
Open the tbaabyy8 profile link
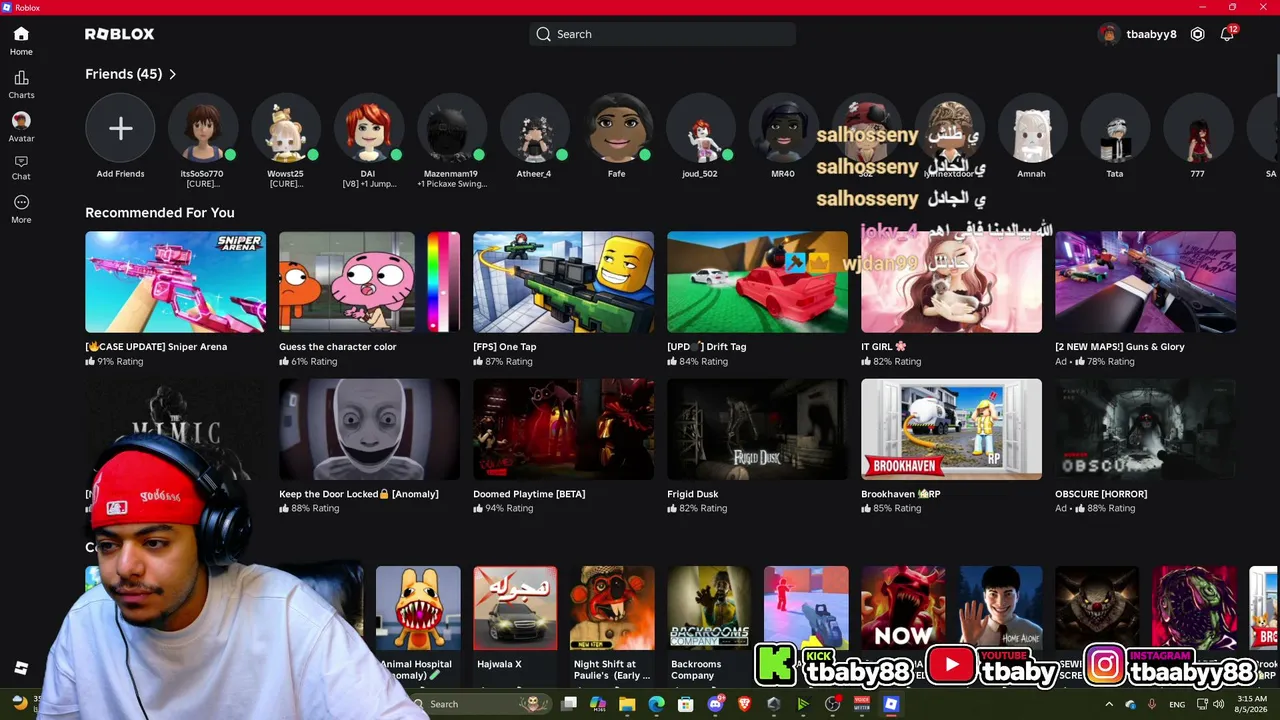(x=1138, y=34)
